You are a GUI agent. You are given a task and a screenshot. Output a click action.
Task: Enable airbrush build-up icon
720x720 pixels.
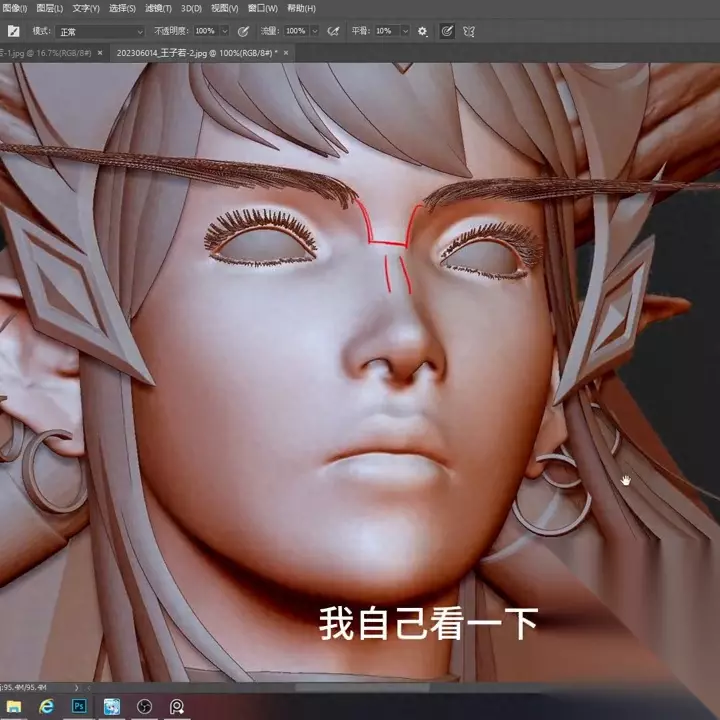pyautogui.click(x=333, y=31)
